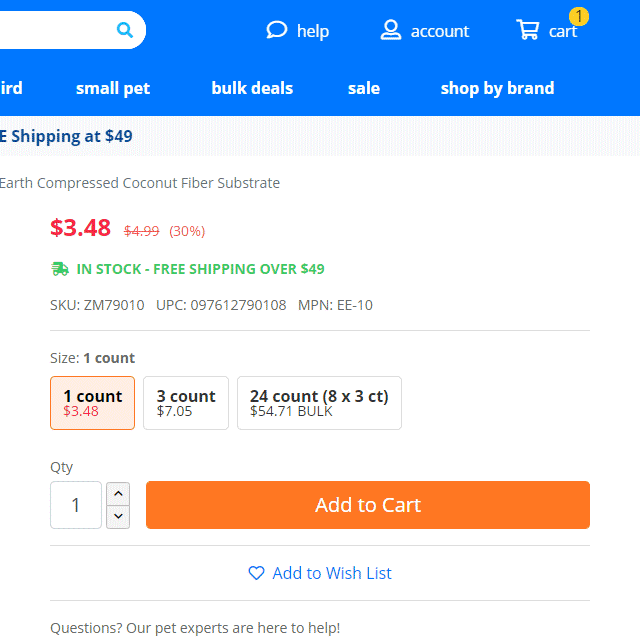The image size is (640, 640).
Task: Click the Free Shipping at $49 banner
Action: pos(66,136)
